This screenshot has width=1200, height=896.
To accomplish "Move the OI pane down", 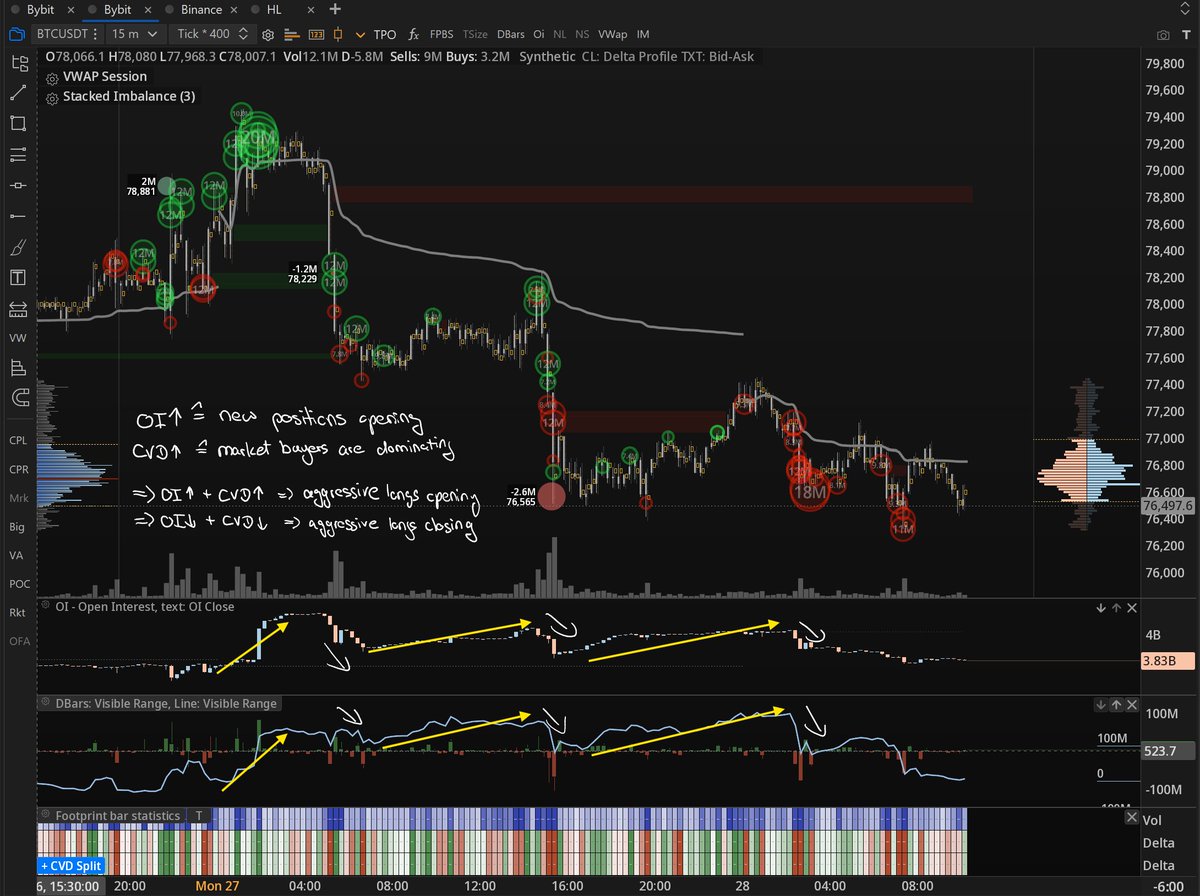I will click(x=1100, y=607).
